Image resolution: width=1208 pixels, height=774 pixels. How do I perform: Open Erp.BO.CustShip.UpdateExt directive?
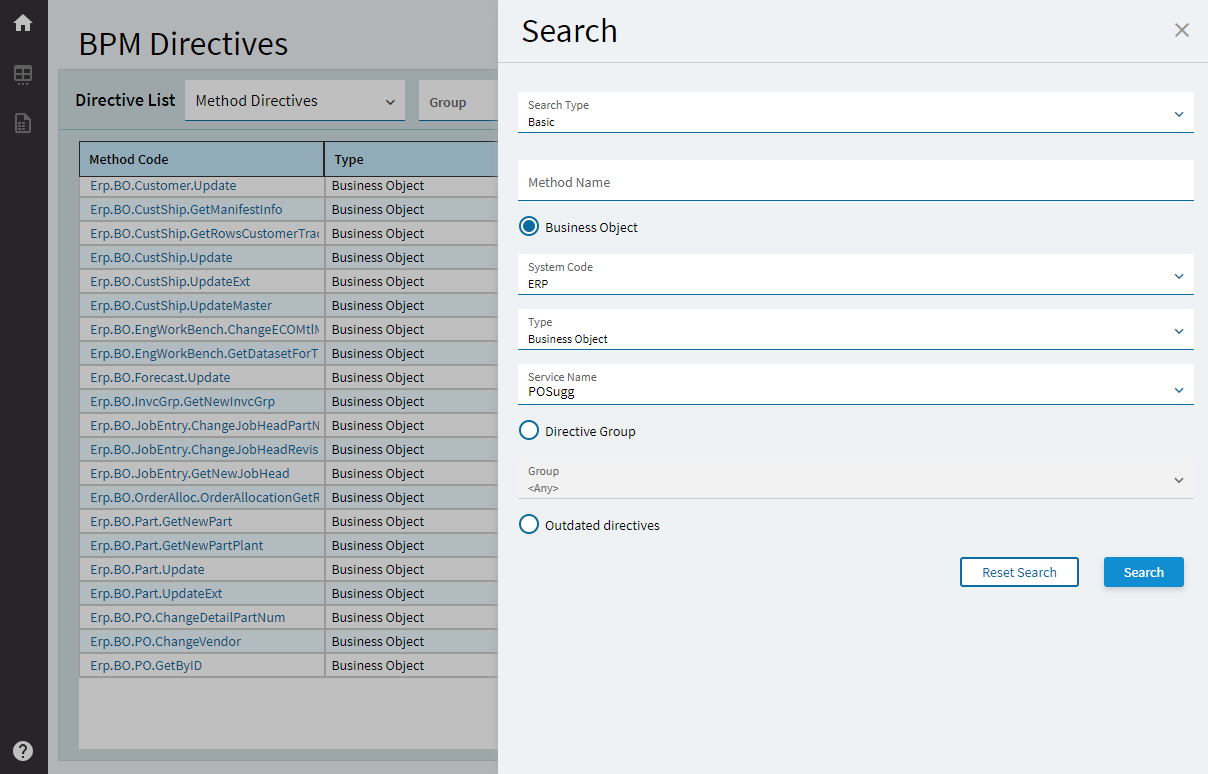click(x=170, y=282)
